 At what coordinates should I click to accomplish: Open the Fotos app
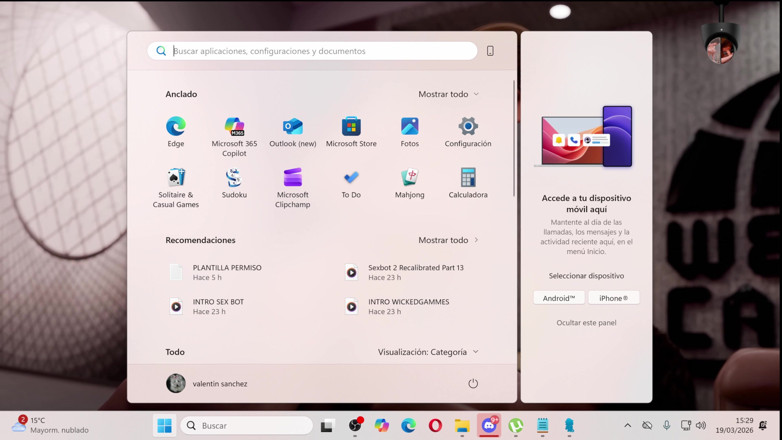tap(409, 132)
